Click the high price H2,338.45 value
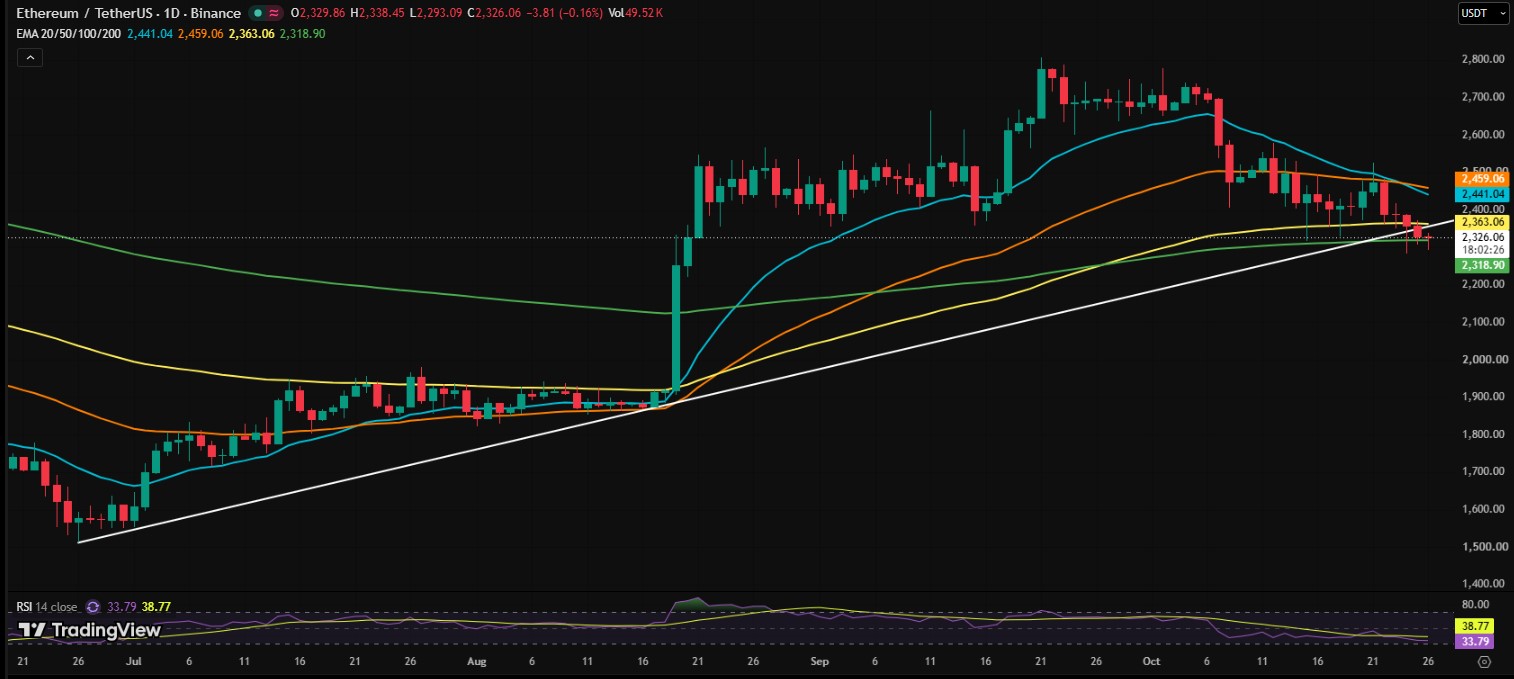The image size is (1514, 679). tap(376, 13)
